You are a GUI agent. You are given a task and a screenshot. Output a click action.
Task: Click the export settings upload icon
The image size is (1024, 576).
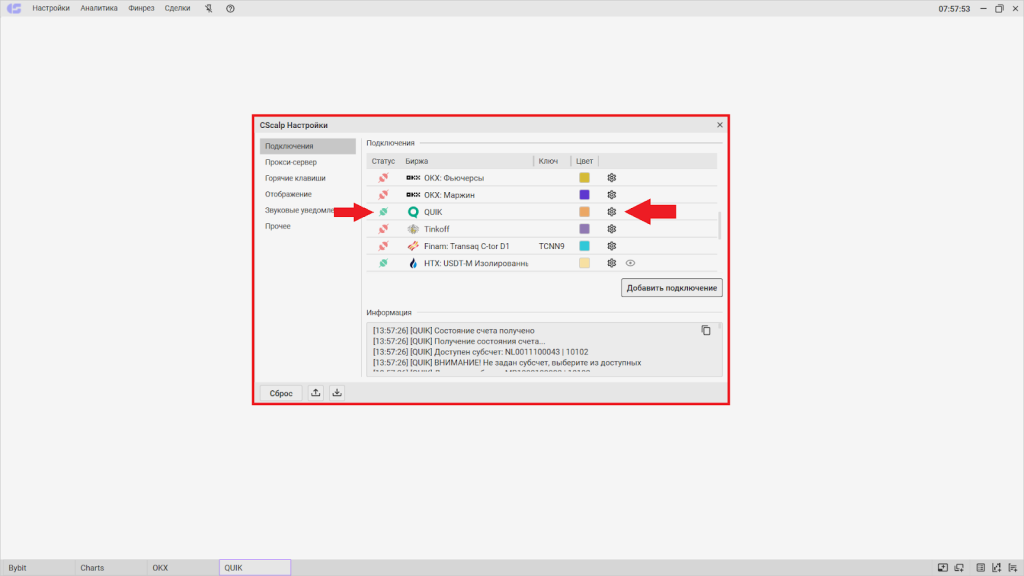(x=315, y=392)
